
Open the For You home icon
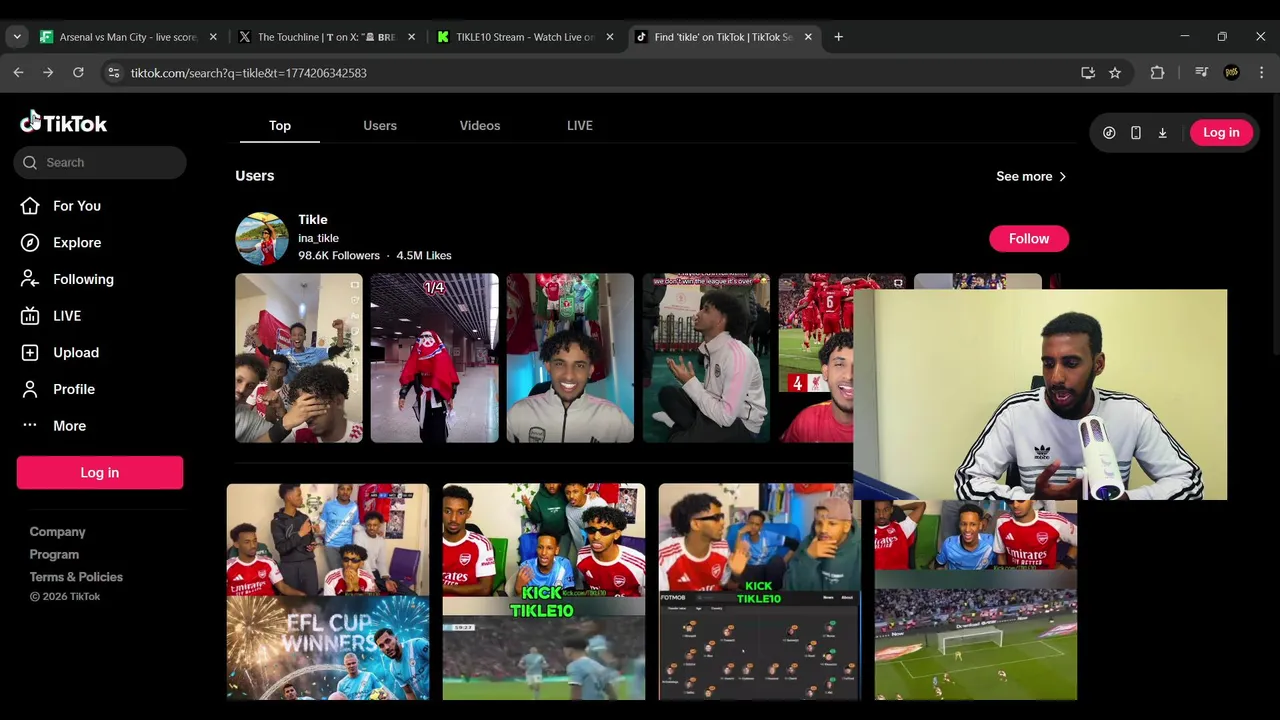coord(30,206)
